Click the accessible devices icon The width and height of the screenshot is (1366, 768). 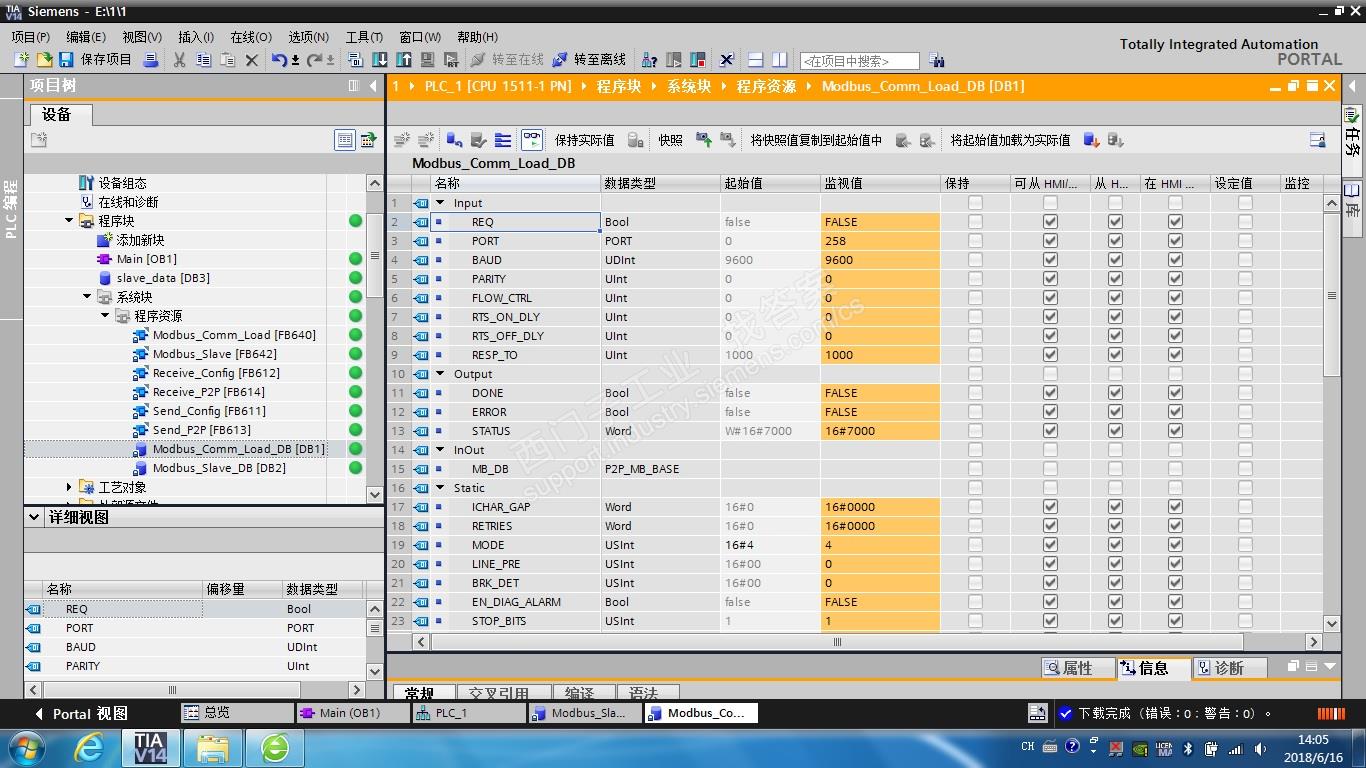point(650,60)
